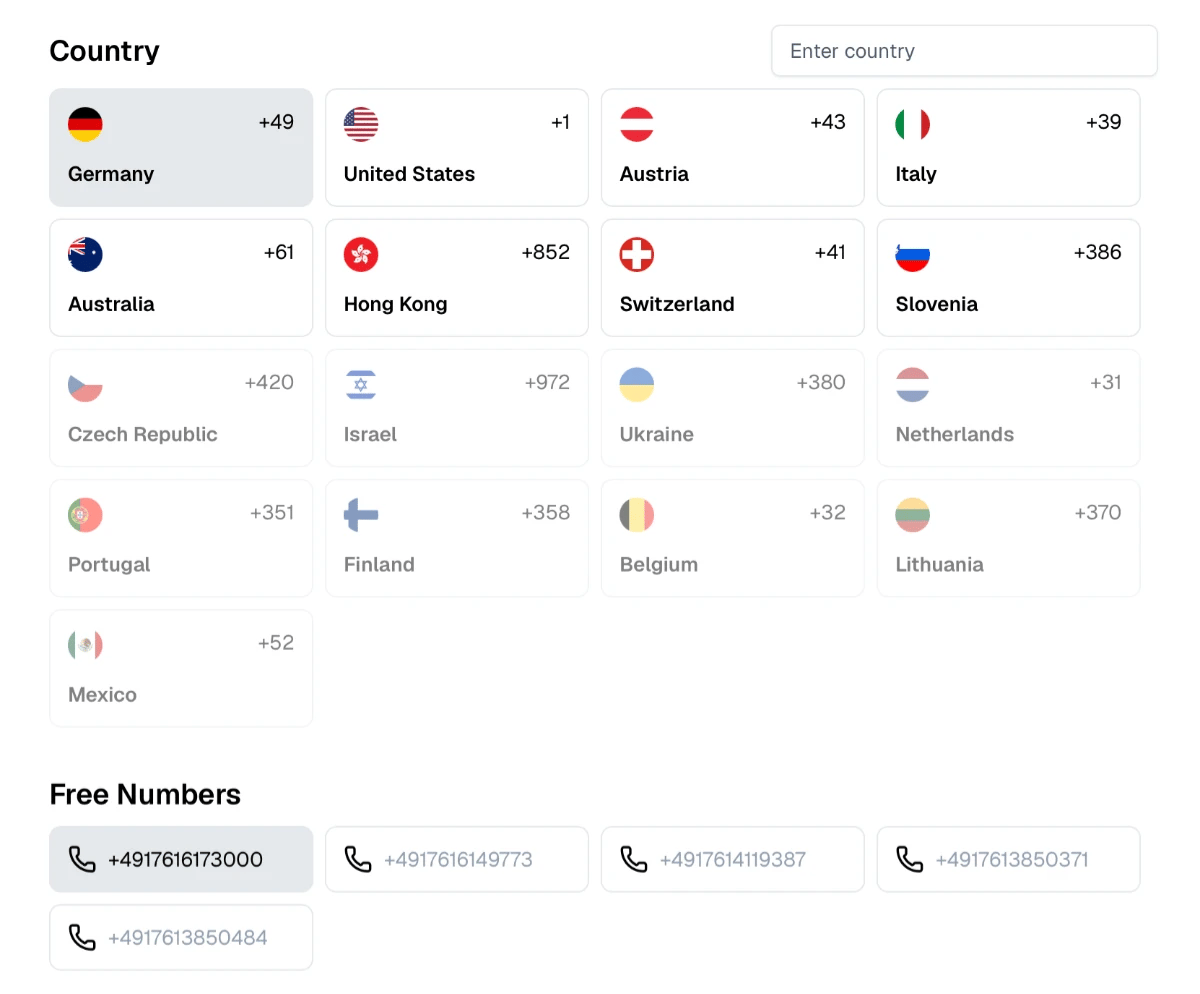Choose Finland as the country
Screen dimensions: 1200x994
tap(457, 538)
